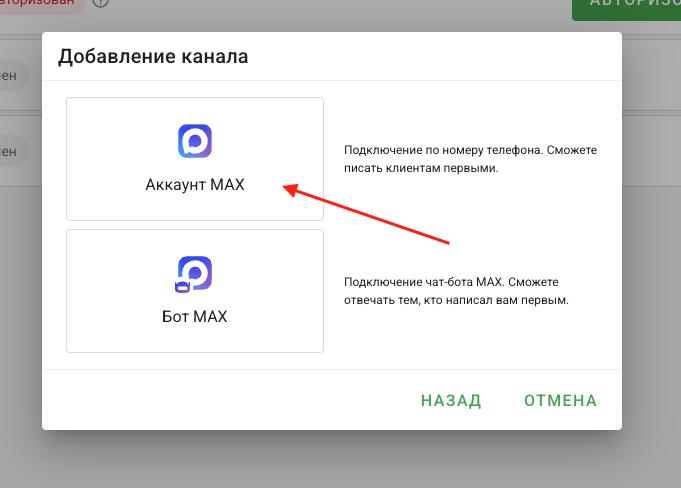This screenshot has width=681, height=488.
Task: Click the Добавление канала dialog title
Action: [x=153, y=56]
